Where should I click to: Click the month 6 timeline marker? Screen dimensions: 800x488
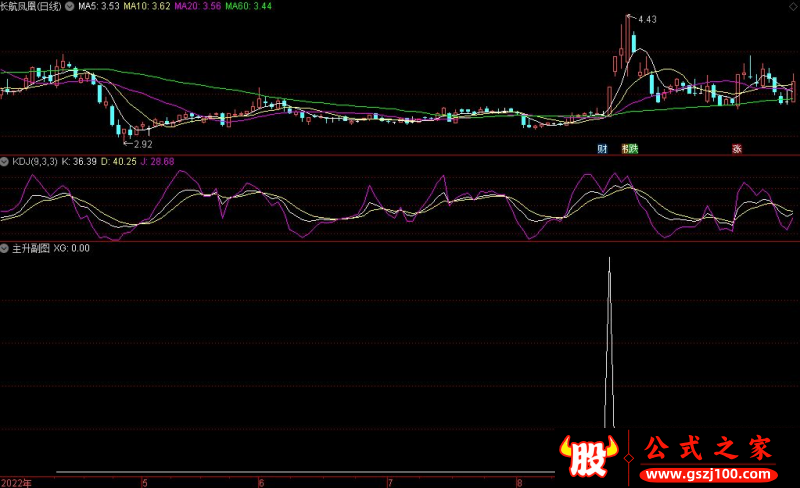coord(261,482)
